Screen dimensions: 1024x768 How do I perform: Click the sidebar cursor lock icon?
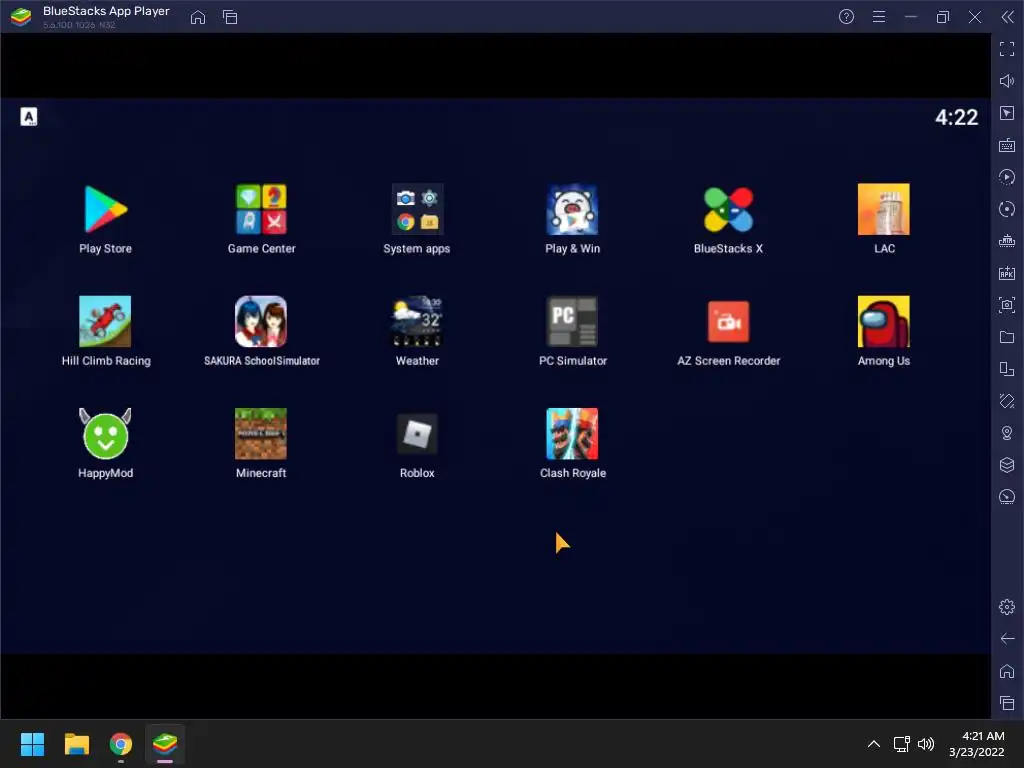tap(1007, 113)
